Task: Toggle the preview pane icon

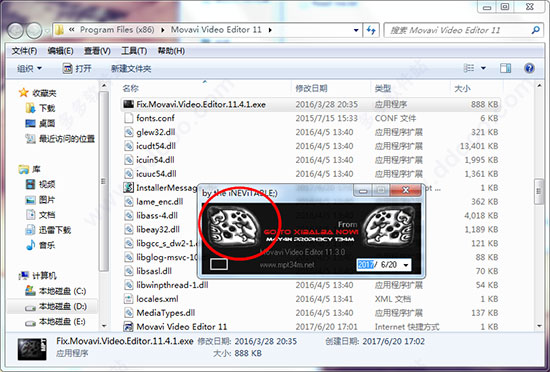Action: pos(505,68)
